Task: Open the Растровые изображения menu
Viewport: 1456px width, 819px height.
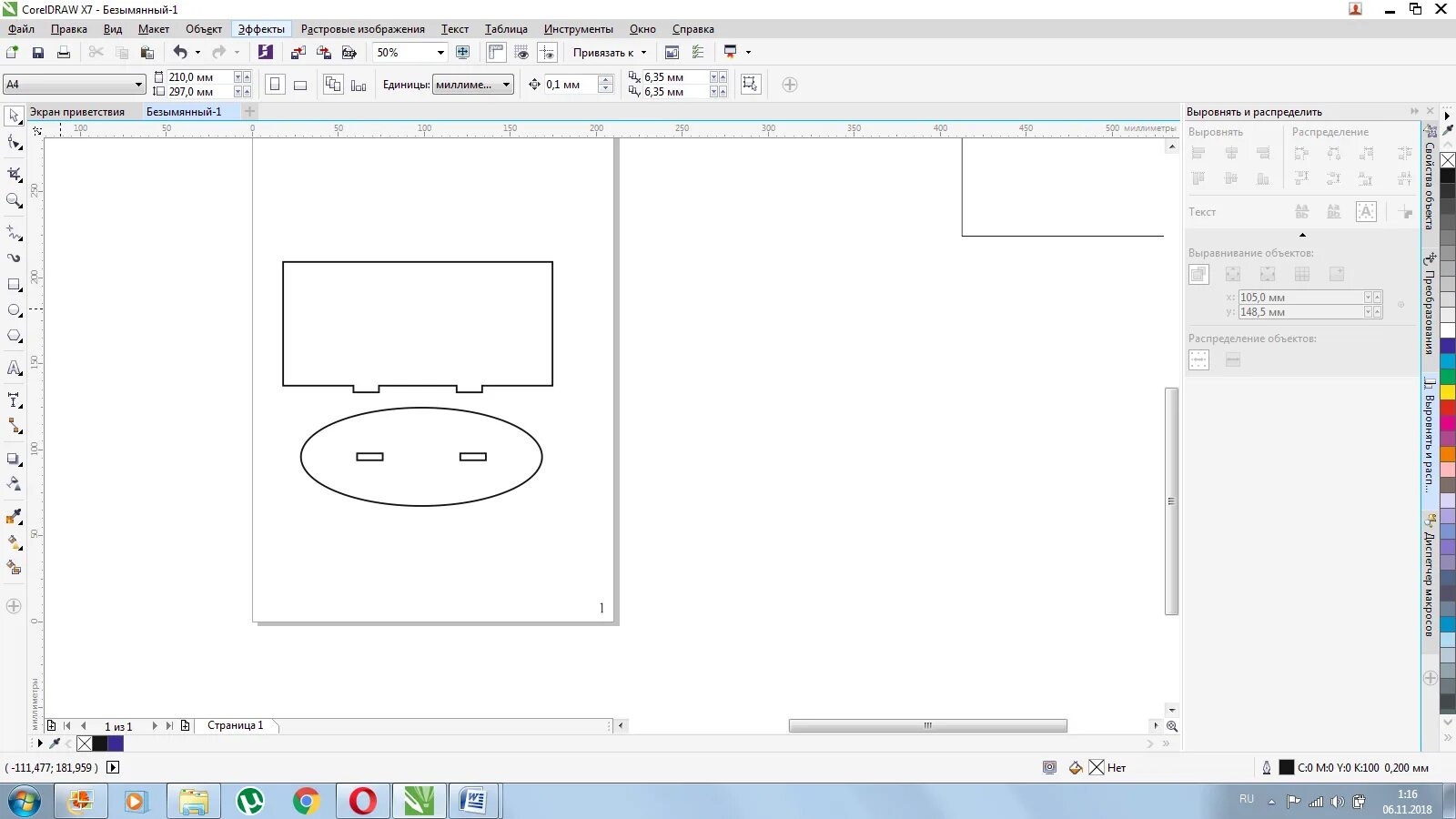Action: pyautogui.click(x=363, y=29)
